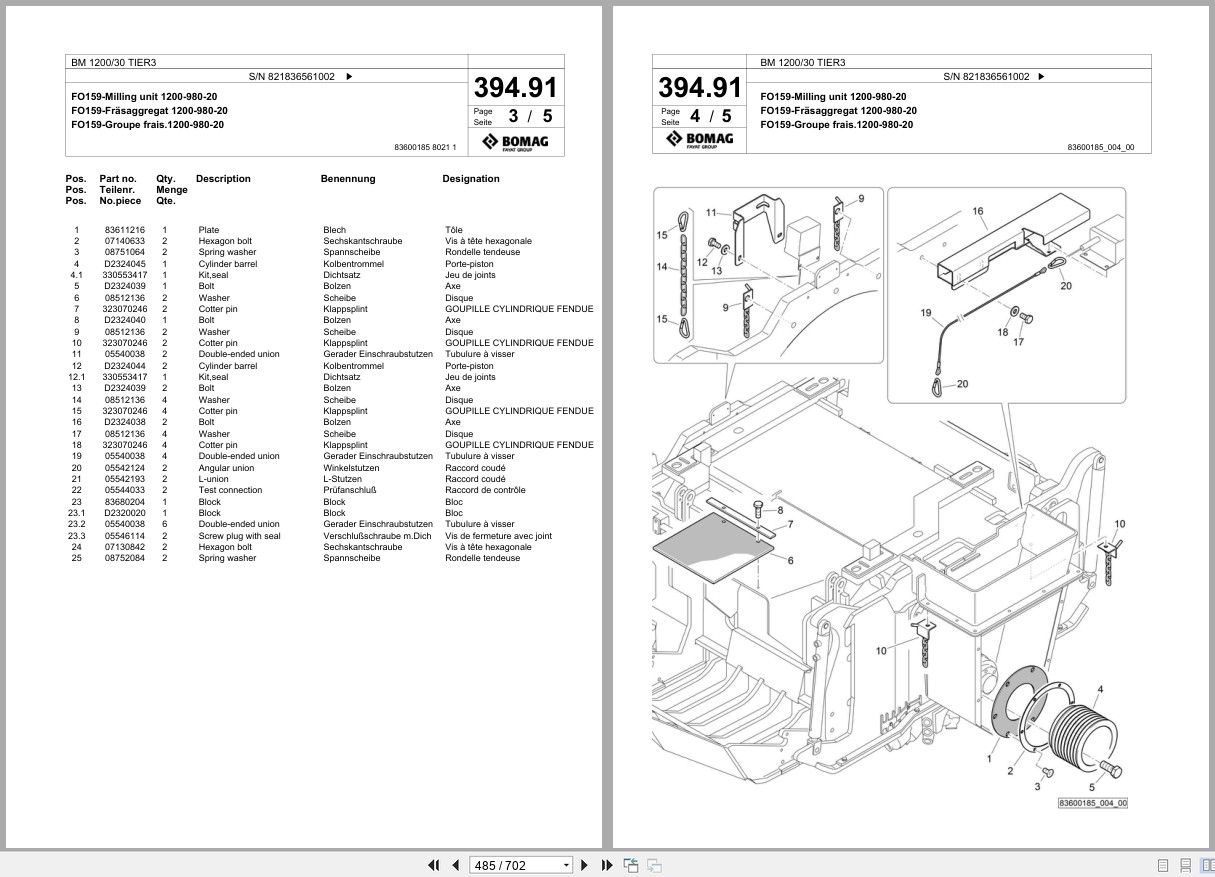The image size is (1215, 877).
Task: Open the page number dropdown arrow
Action: (x=566, y=865)
